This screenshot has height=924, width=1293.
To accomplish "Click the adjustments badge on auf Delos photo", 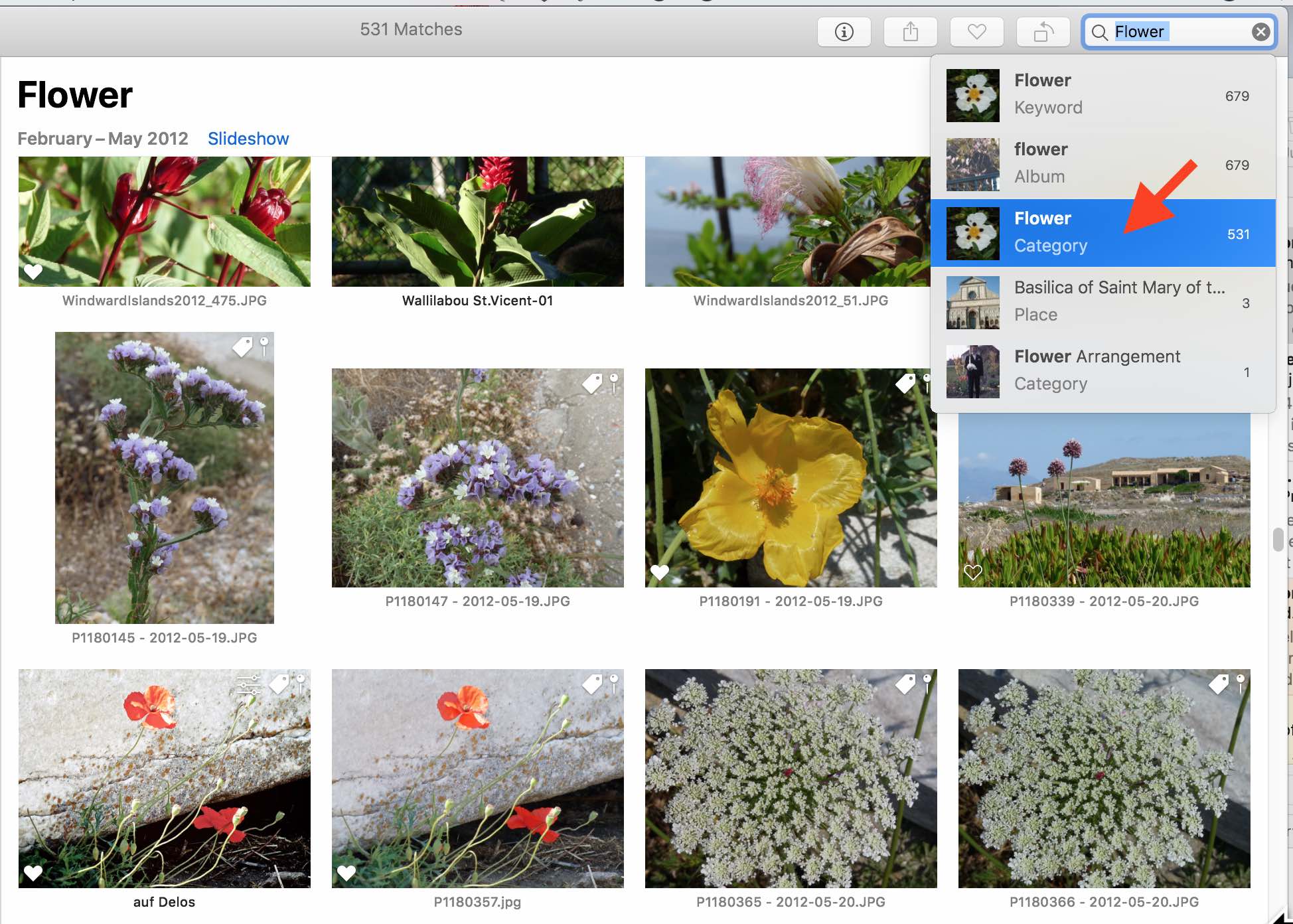I will (x=249, y=684).
